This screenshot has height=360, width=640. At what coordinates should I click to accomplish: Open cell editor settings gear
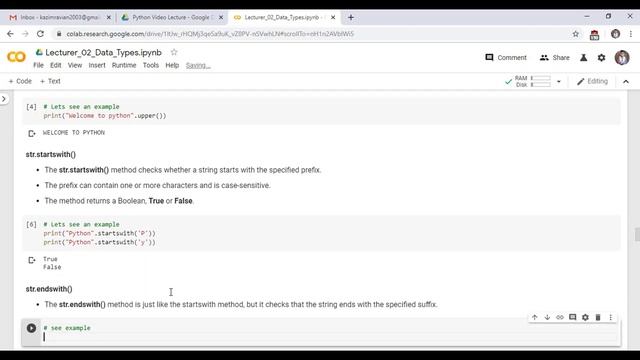585,317
